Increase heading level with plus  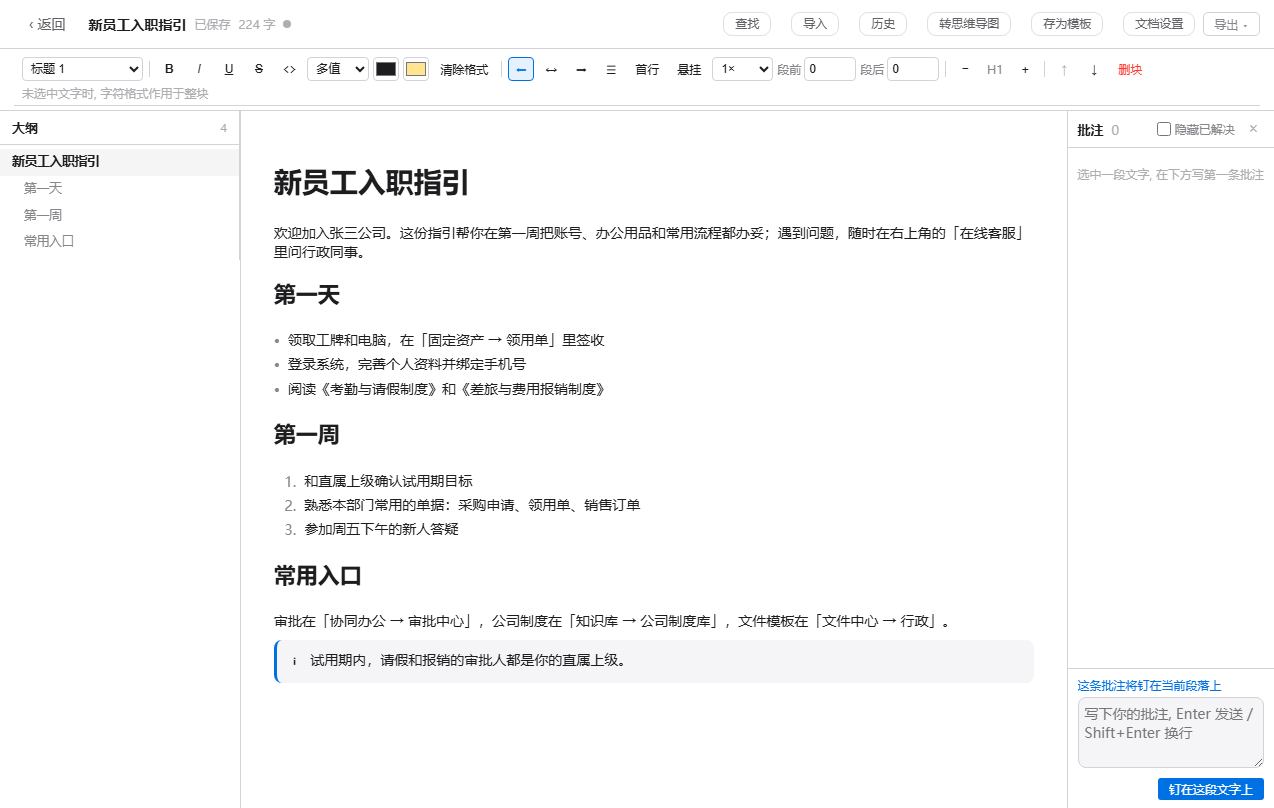1025,69
